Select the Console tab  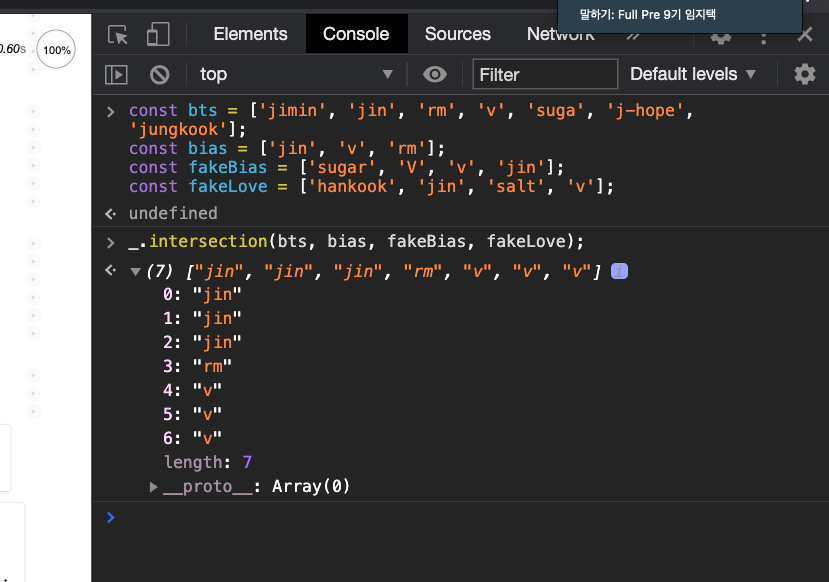pos(356,34)
